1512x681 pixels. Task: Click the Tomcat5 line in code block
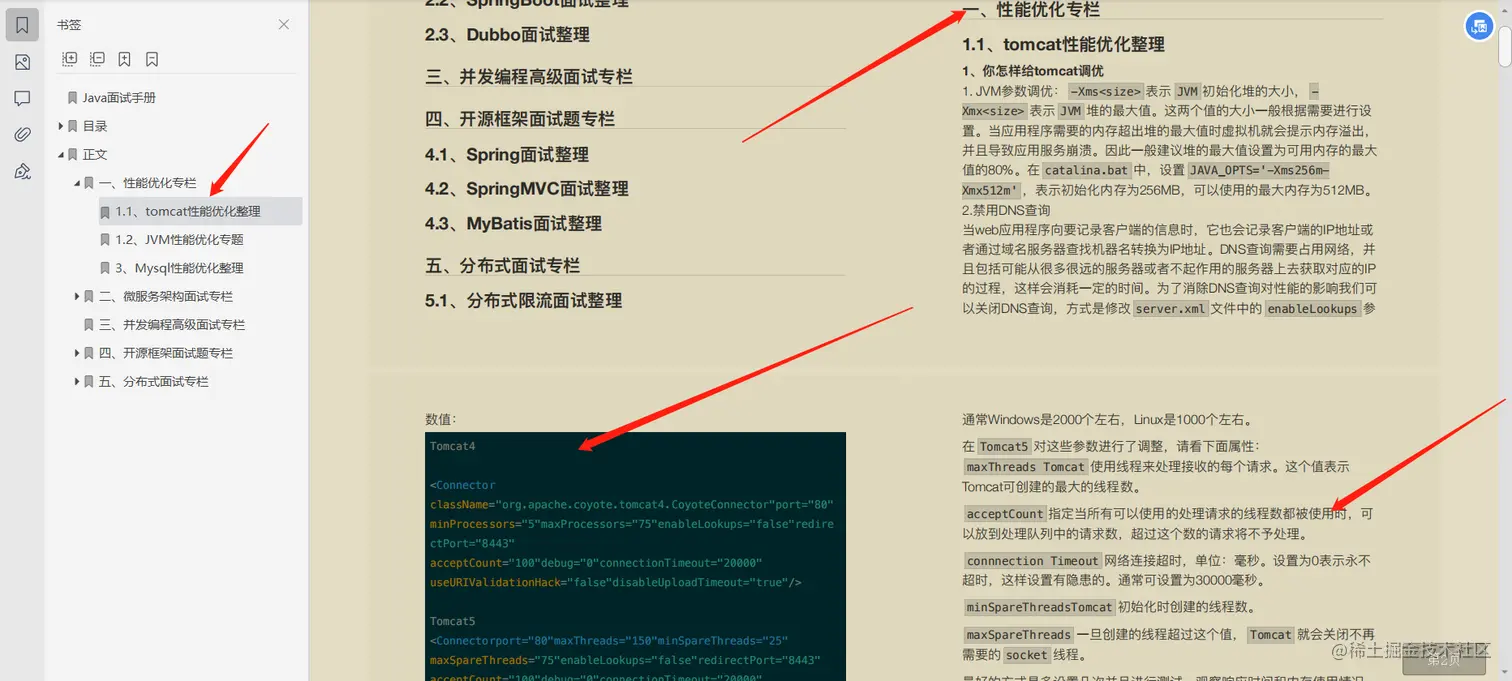tap(453, 621)
